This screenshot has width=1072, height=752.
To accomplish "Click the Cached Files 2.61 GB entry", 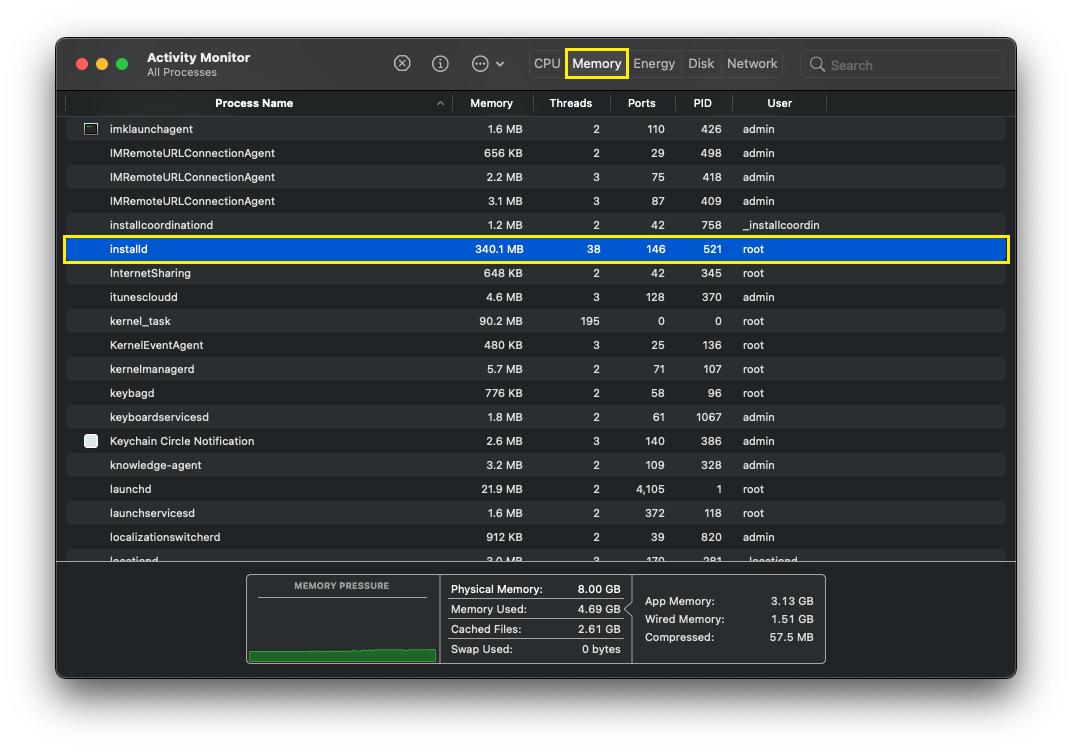I will point(535,629).
